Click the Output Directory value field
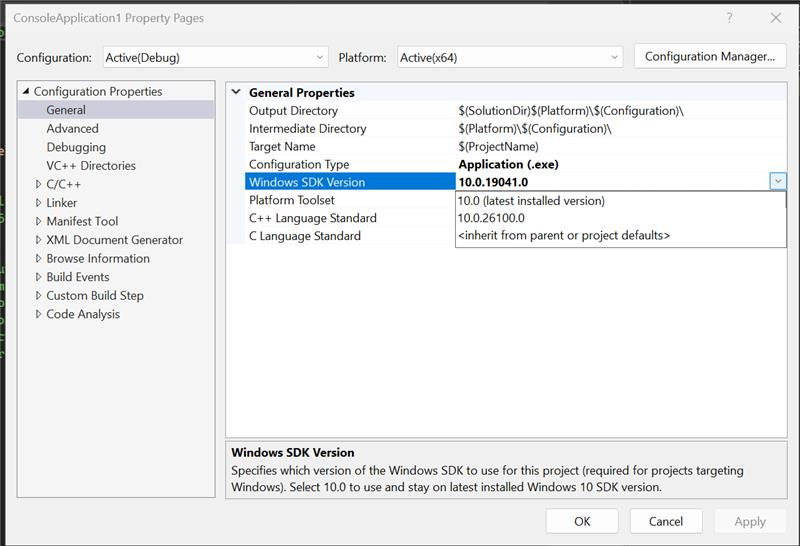Image resolution: width=800 pixels, height=546 pixels. [620, 111]
